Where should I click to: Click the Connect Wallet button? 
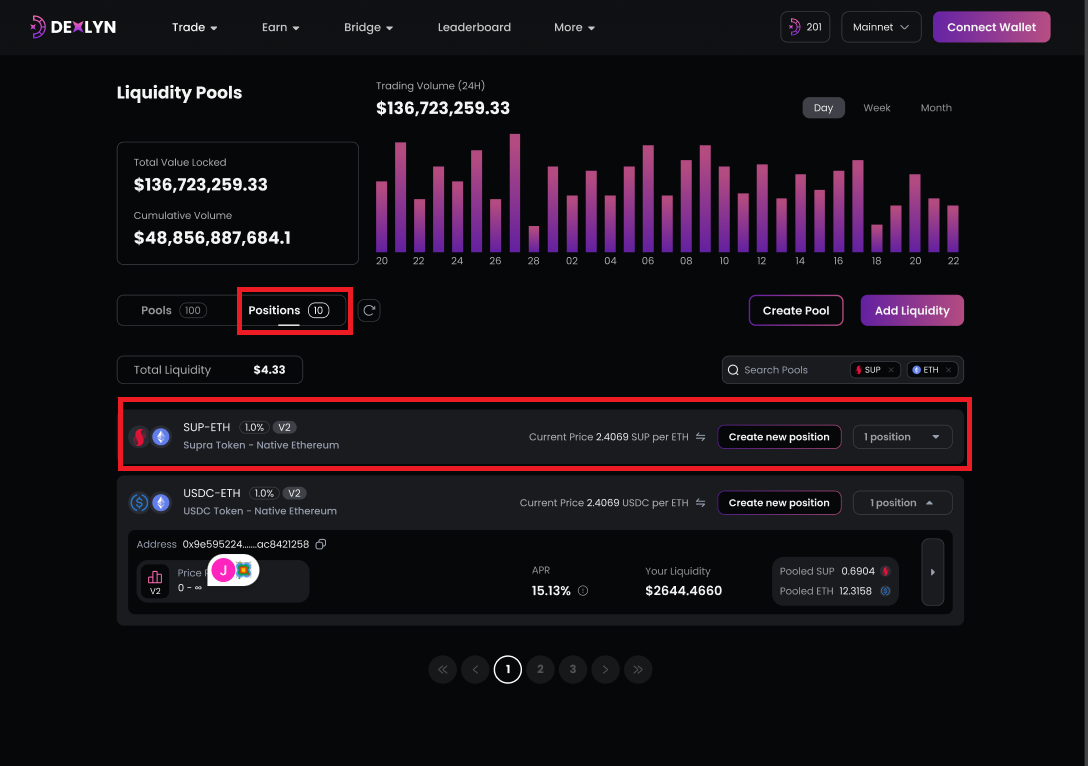(991, 27)
